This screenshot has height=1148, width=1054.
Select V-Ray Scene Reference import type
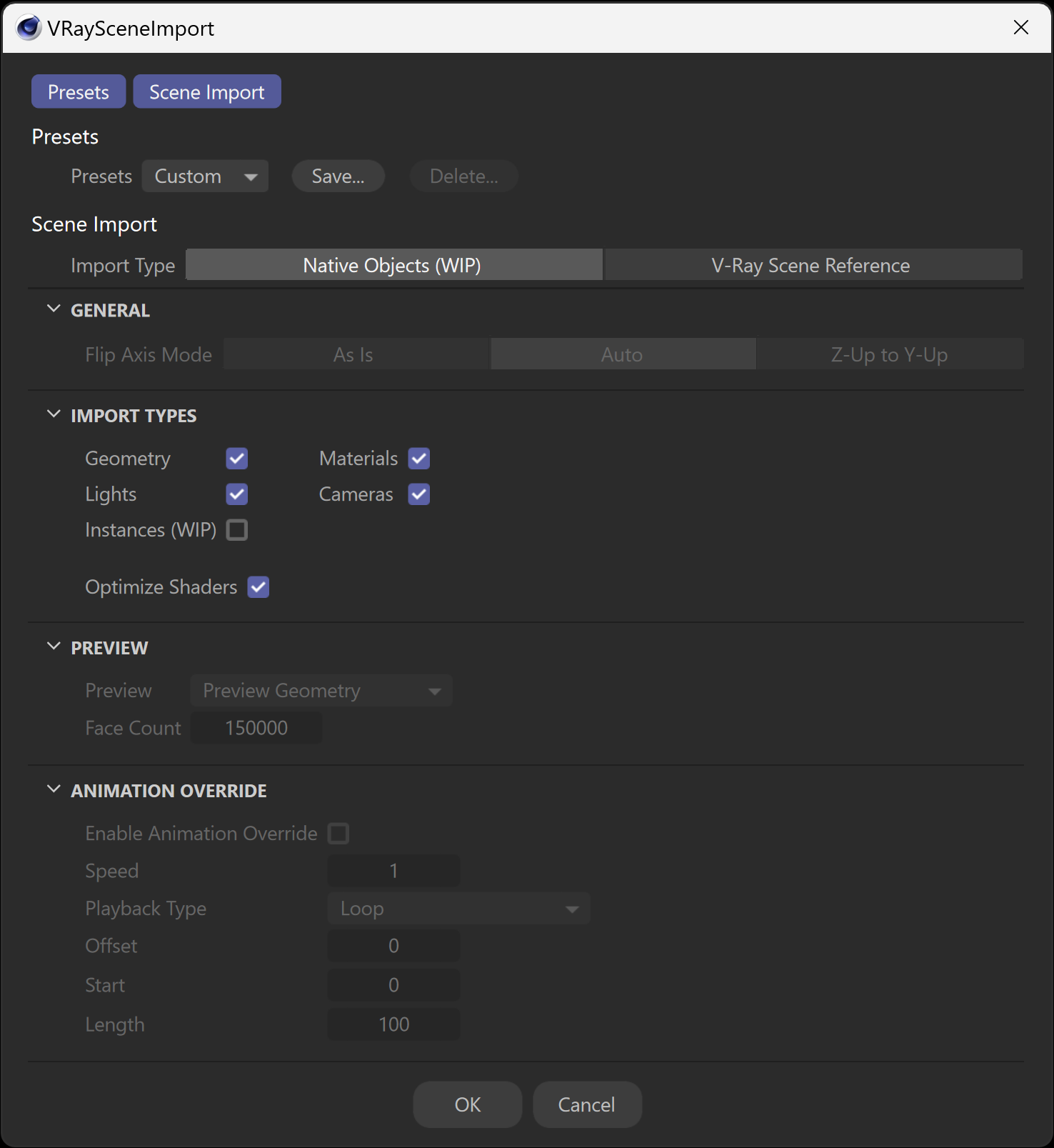click(813, 265)
